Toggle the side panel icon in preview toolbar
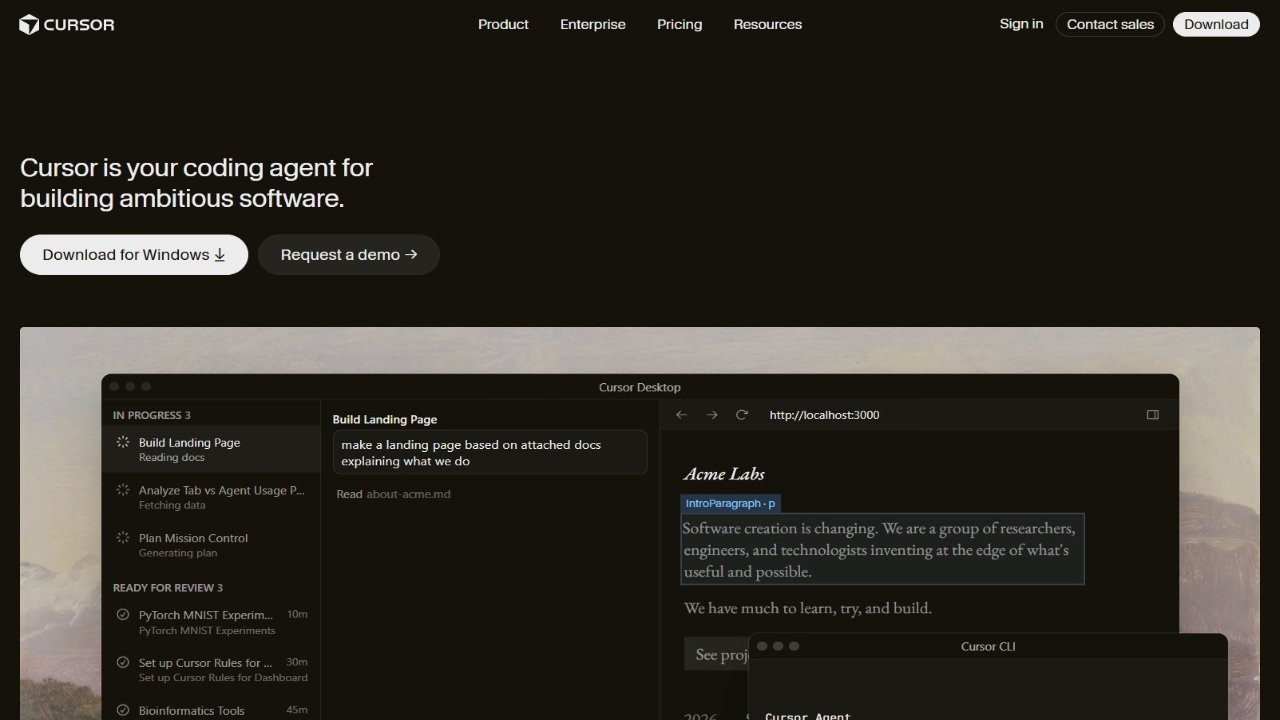This screenshot has height=720, width=1280. click(x=1153, y=415)
